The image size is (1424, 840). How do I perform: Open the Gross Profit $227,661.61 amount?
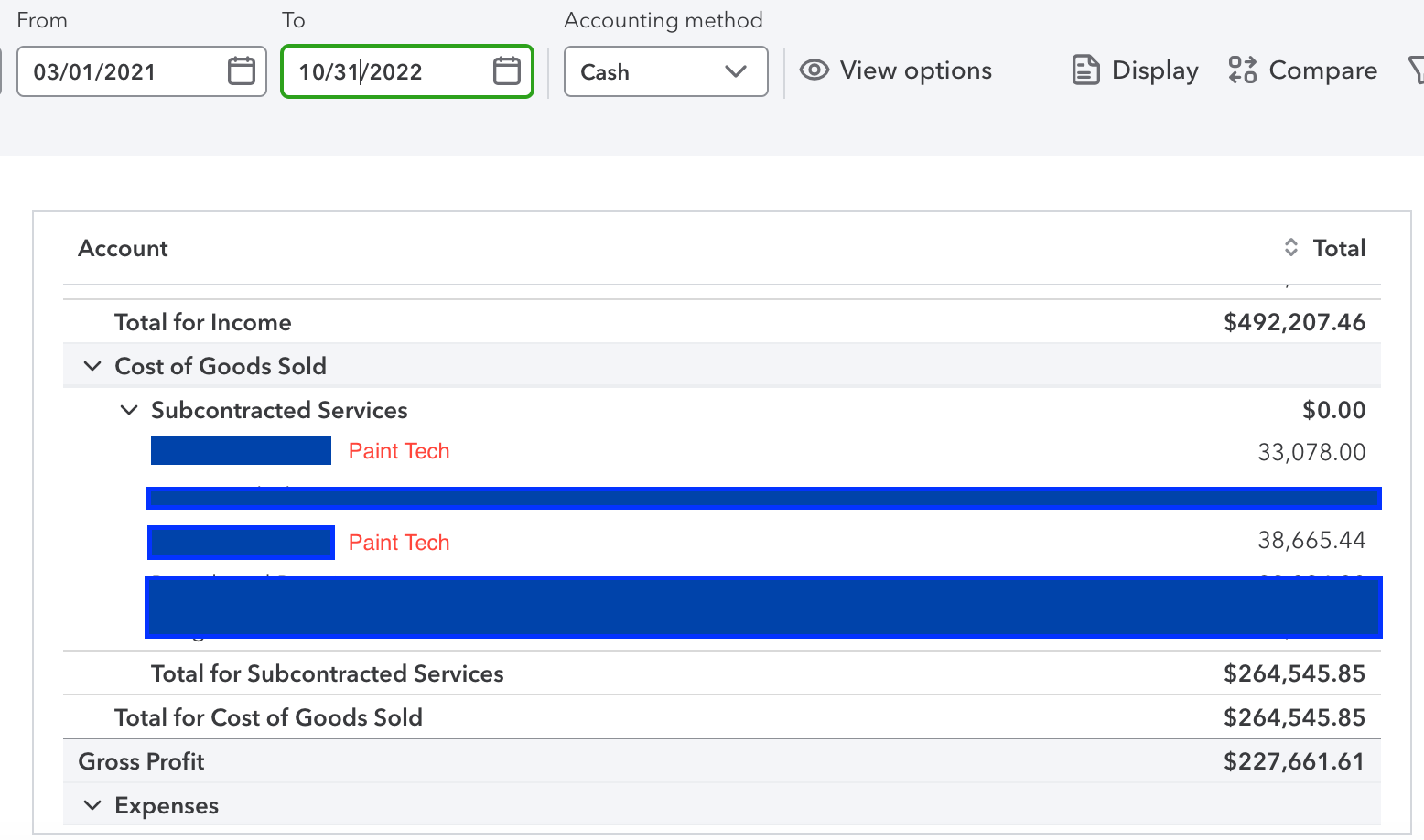(1294, 761)
